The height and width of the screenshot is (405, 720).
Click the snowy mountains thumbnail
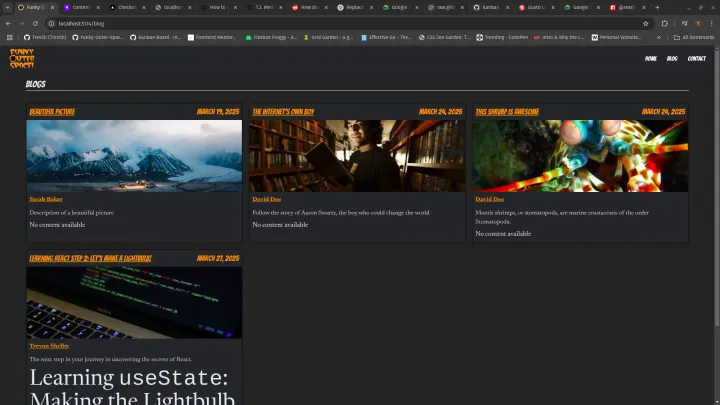[134, 156]
